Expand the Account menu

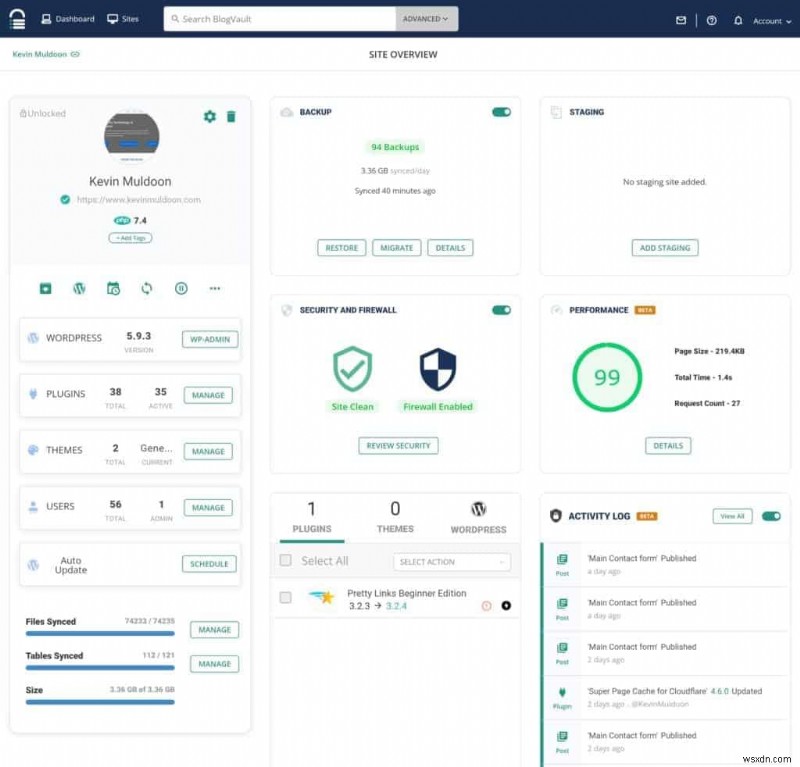tap(770, 20)
